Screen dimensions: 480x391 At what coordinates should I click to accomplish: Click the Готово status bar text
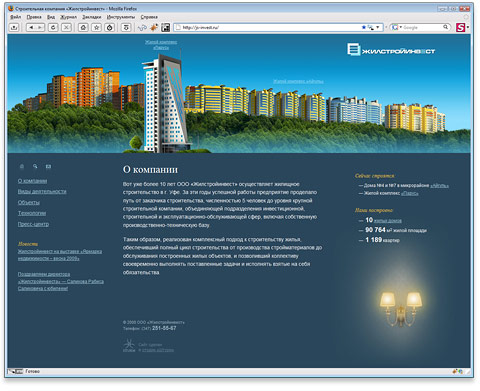click(33, 371)
